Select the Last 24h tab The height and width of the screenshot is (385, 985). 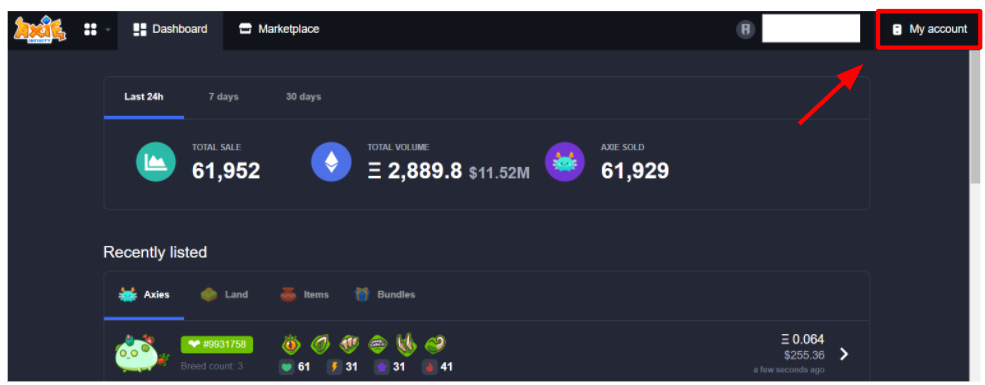coord(144,97)
